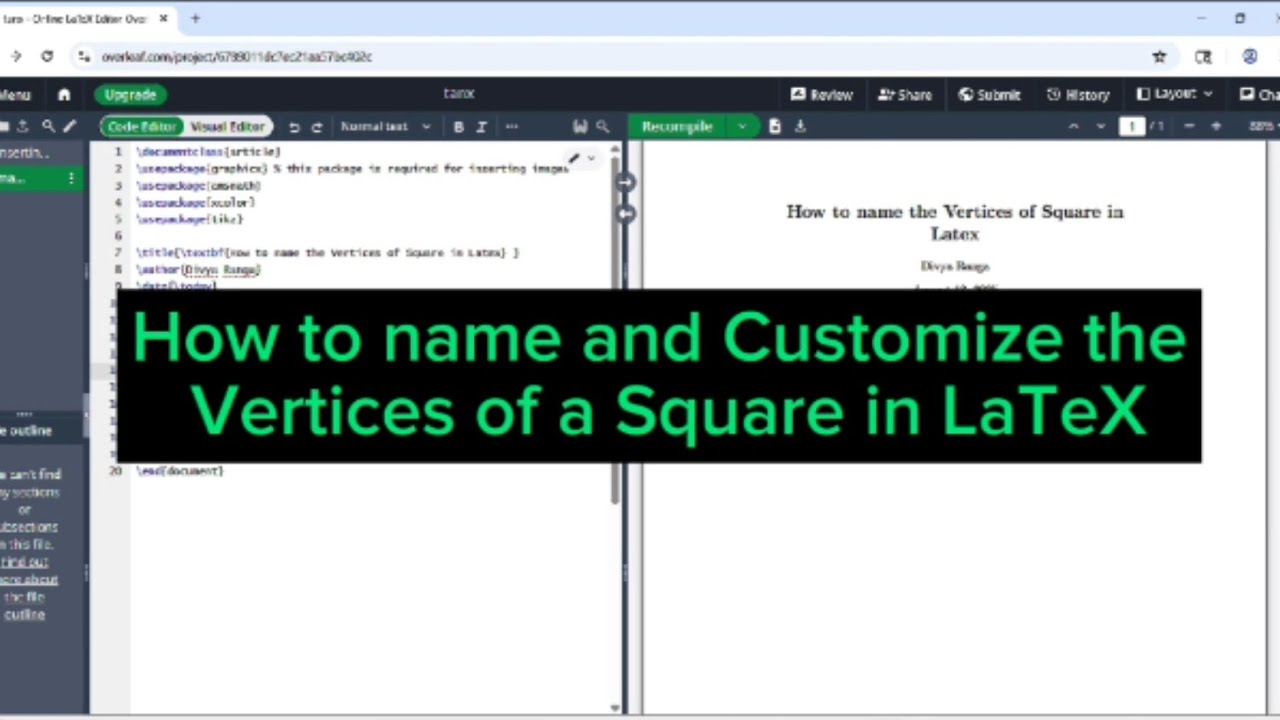The height and width of the screenshot is (720, 1280).
Task: Toggle bold formatting
Action: coord(458,127)
